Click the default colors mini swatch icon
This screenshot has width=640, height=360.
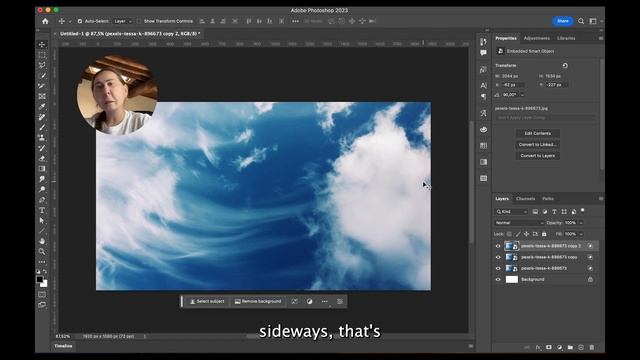38,271
